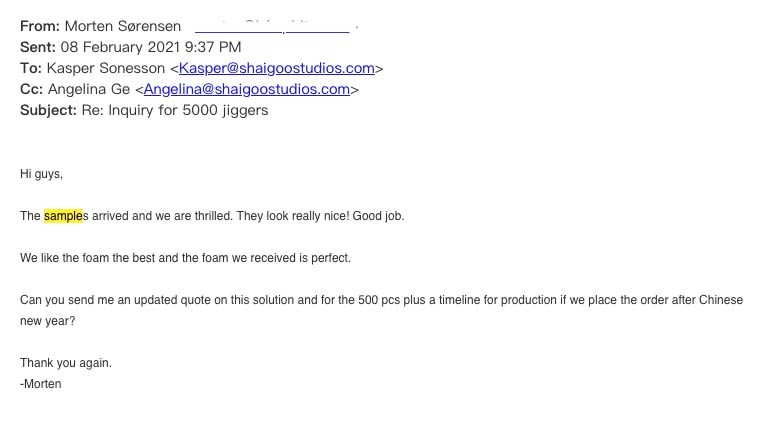Click the yellow highlighted word 'sample'
The width and height of the screenshot is (784, 444).
click(63, 216)
